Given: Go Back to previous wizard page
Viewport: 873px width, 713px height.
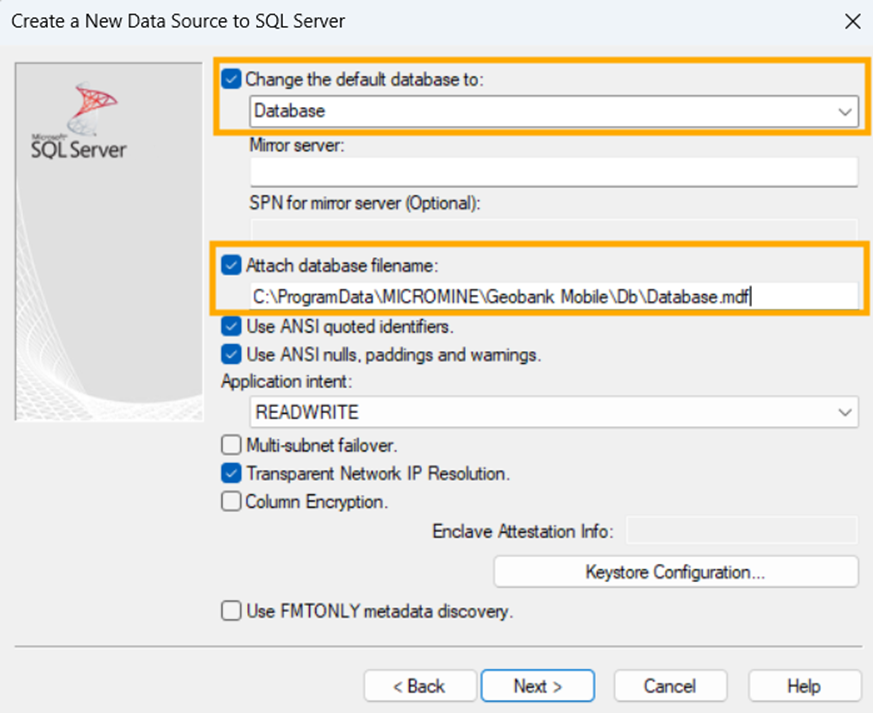Looking at the screenshot, I should coord(419,686).
